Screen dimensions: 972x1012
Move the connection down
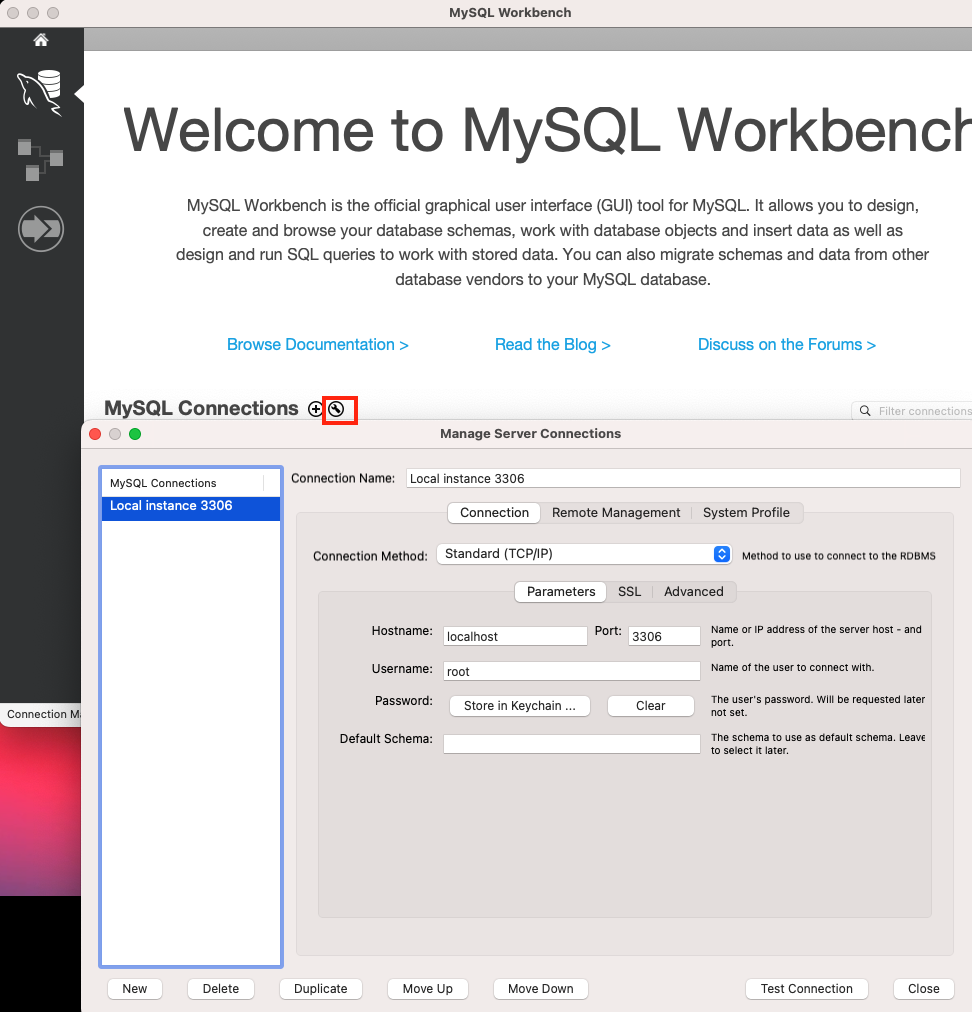click(x=541, y=988)
